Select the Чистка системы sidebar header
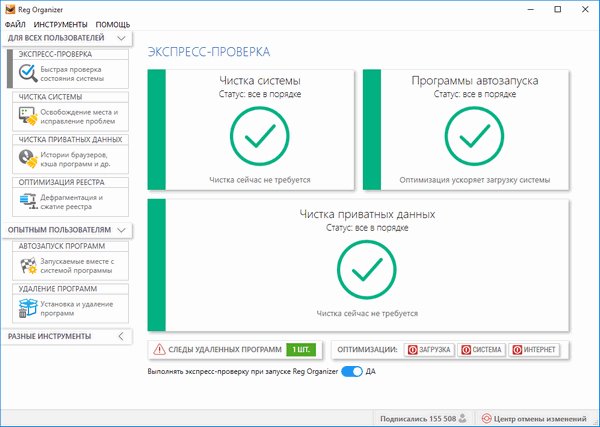This screenshot has height=427, width=600. tap(70, 97)
